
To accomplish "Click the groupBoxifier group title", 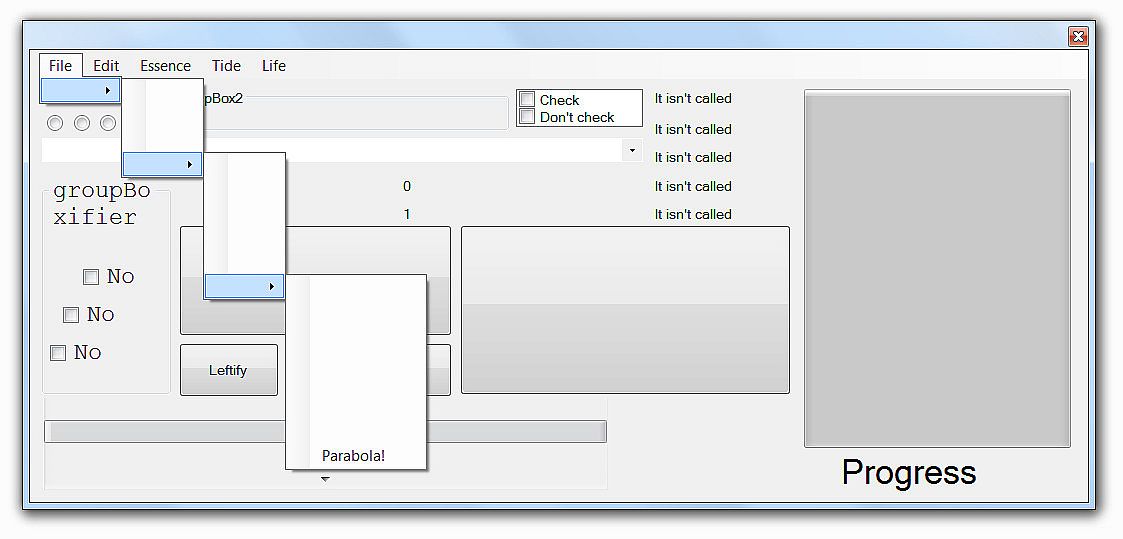I will (102, 204).
